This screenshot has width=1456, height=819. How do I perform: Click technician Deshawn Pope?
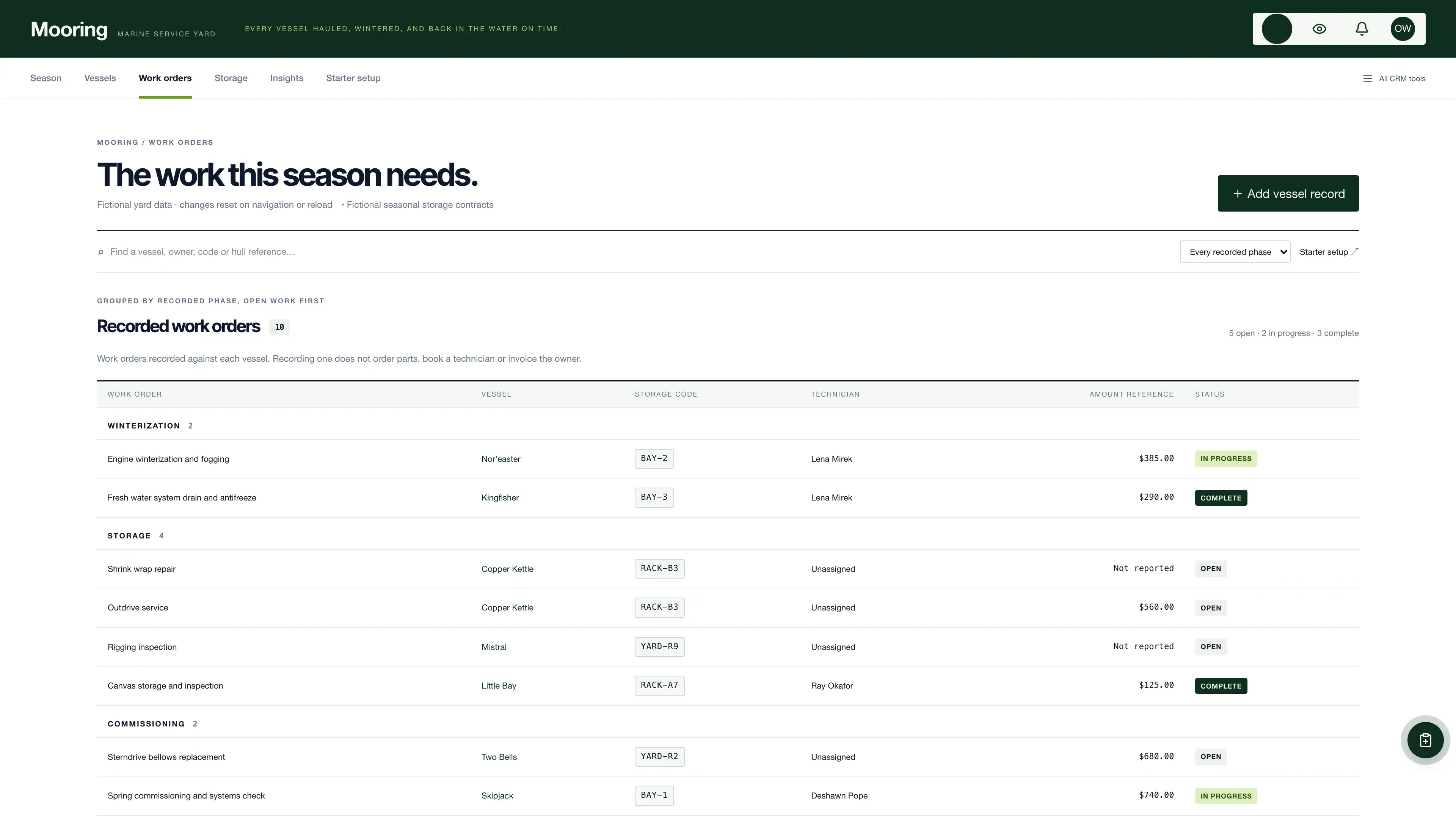tap(839, 796)
